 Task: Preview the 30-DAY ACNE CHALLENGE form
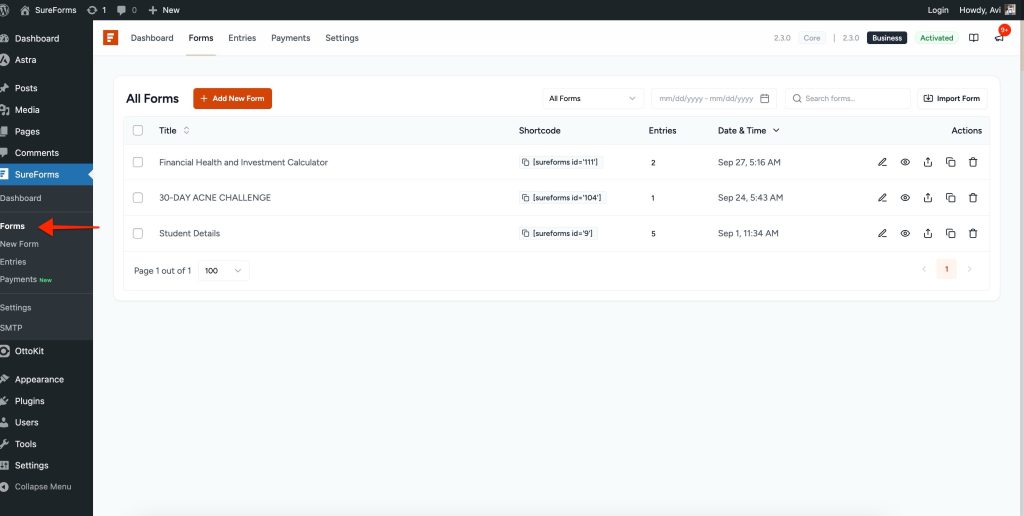point(905,197)
